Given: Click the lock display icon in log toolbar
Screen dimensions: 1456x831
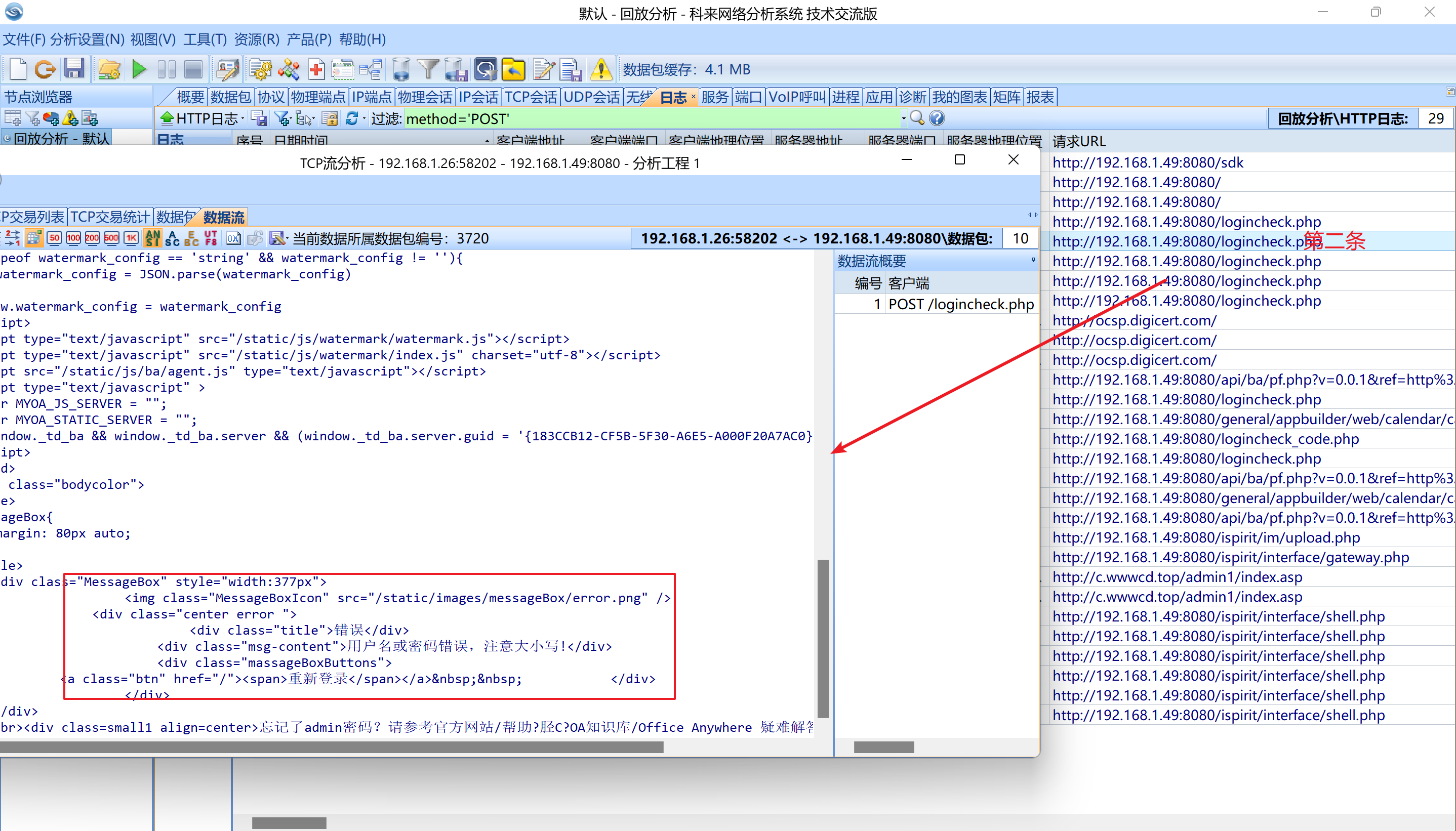Looking at the screenshot, I should click(x=330, y=118).
